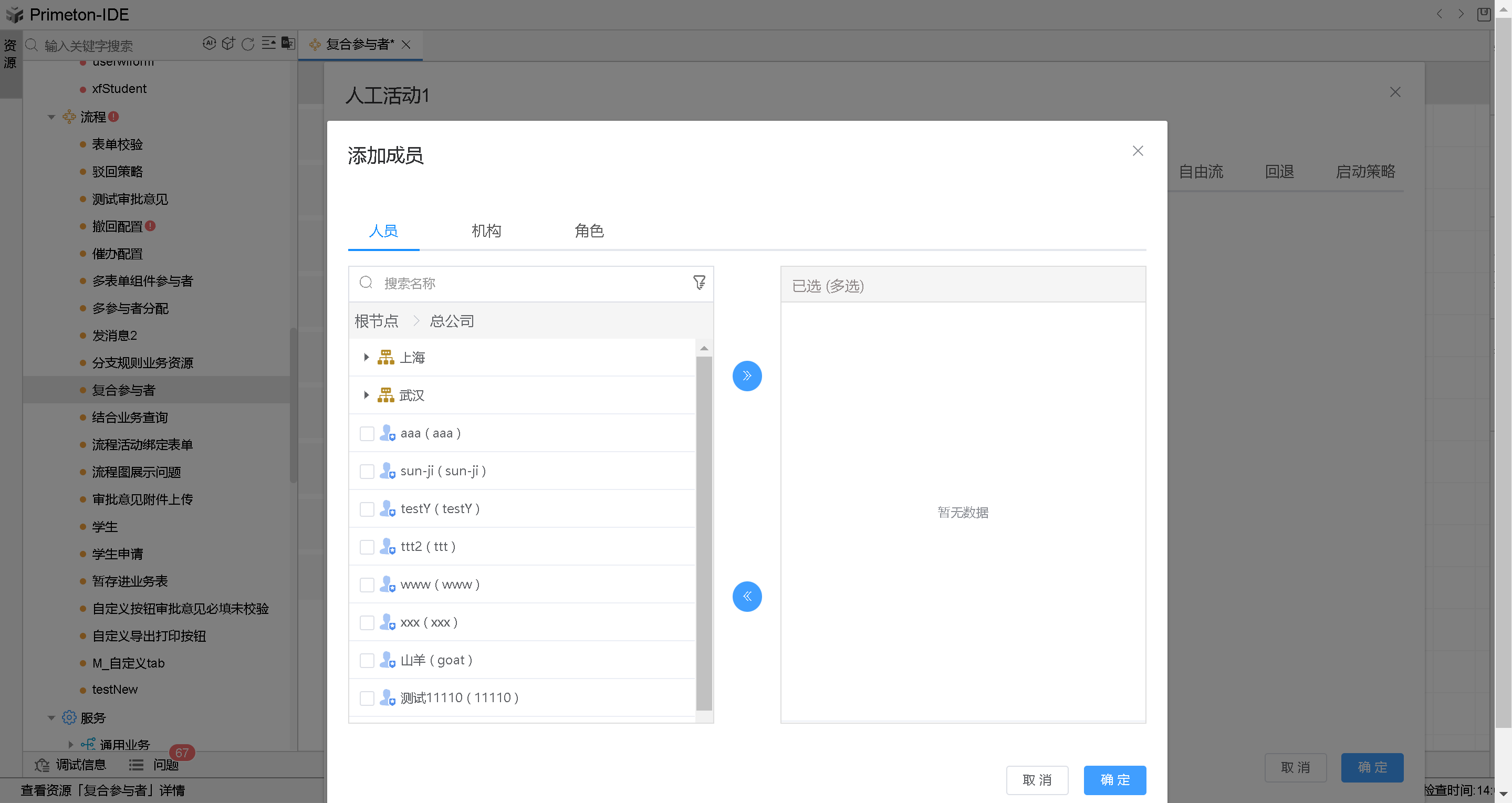Click the language translate En/文 icon
Viewport: 1512px width, 803px height.
[288, 44]
